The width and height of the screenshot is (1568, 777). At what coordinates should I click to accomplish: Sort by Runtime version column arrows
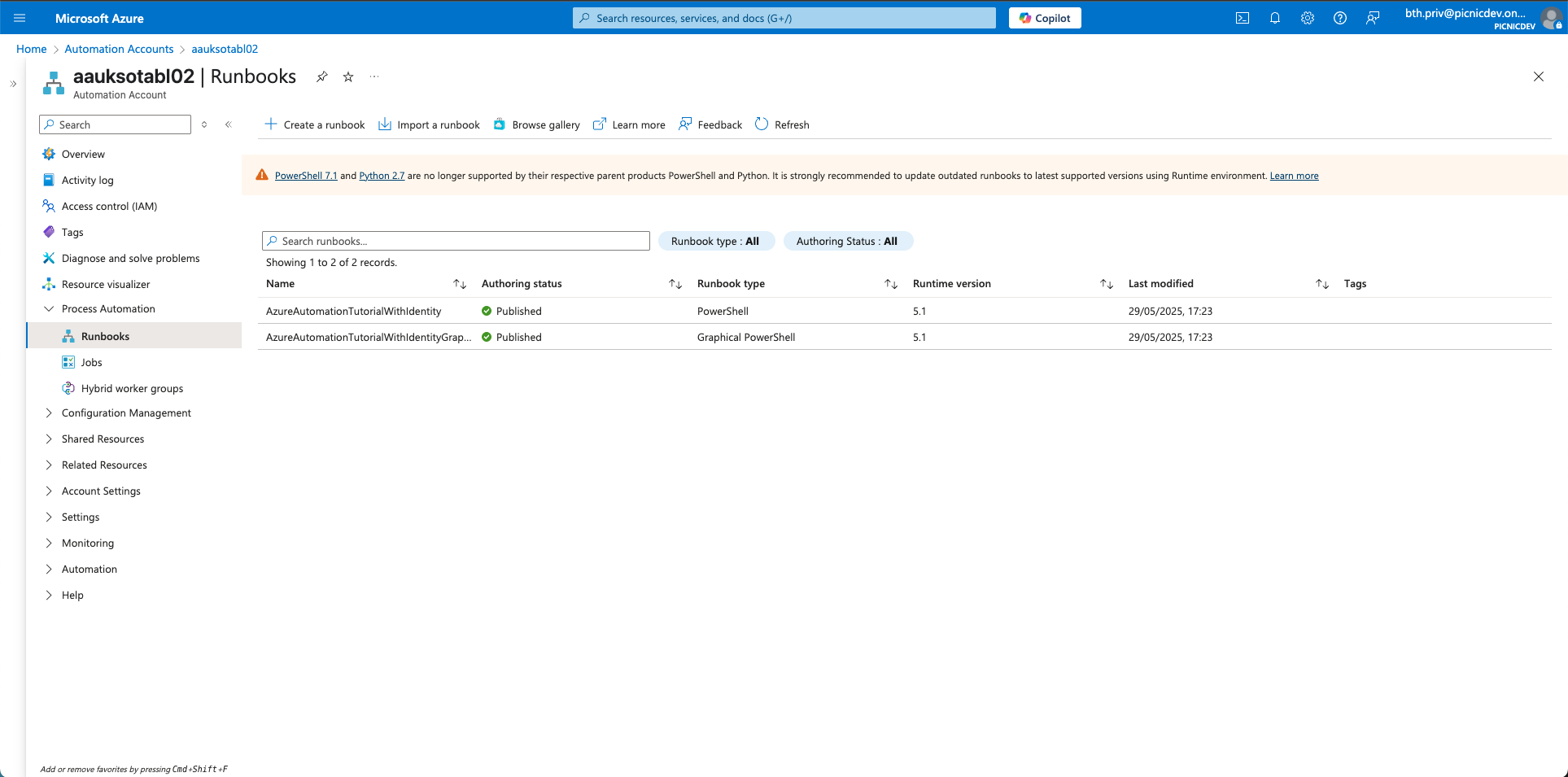(x=1107, y=284)
